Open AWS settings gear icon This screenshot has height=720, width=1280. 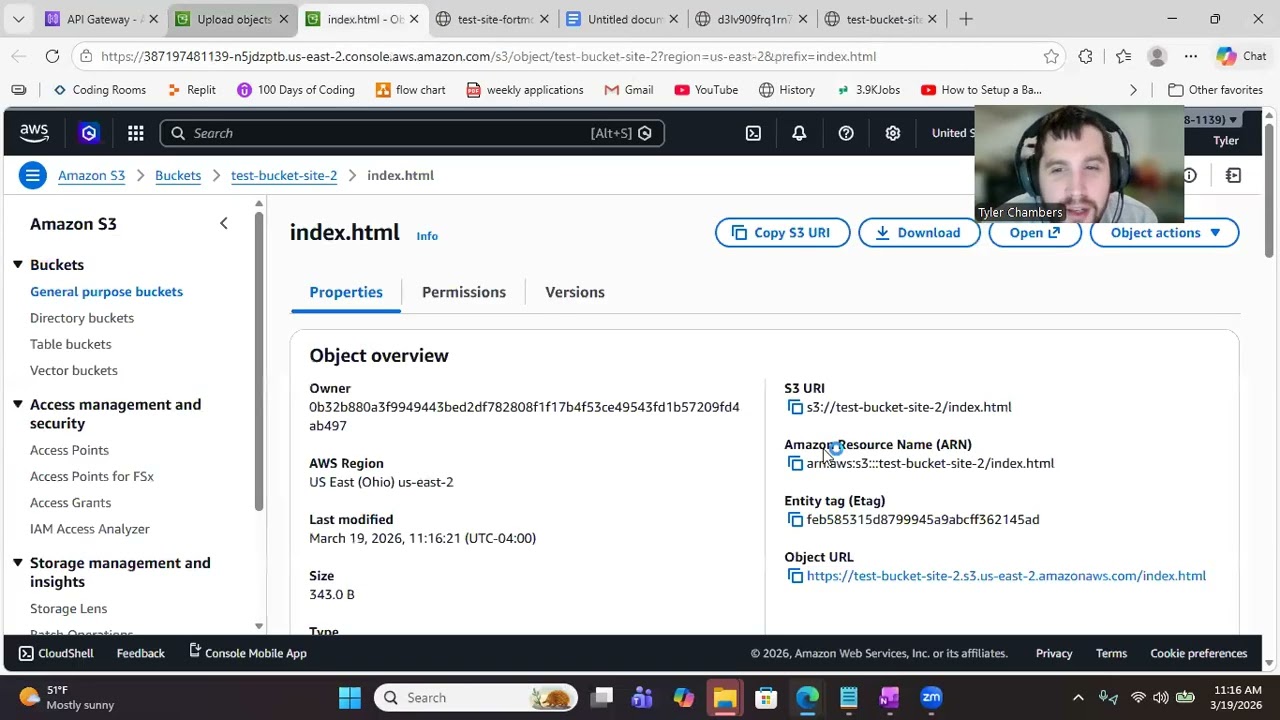(x=893, y=133)
